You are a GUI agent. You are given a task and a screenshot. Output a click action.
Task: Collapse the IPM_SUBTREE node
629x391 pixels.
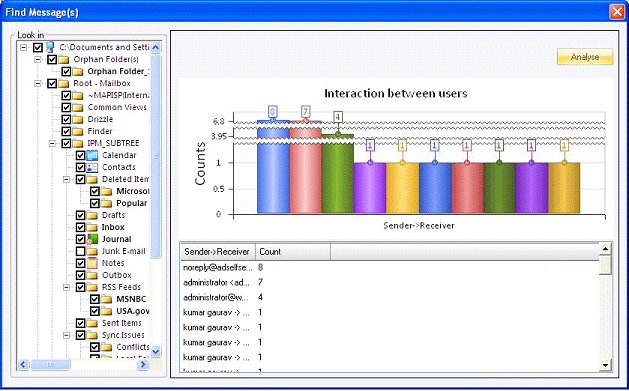click(x=52, y=143)
